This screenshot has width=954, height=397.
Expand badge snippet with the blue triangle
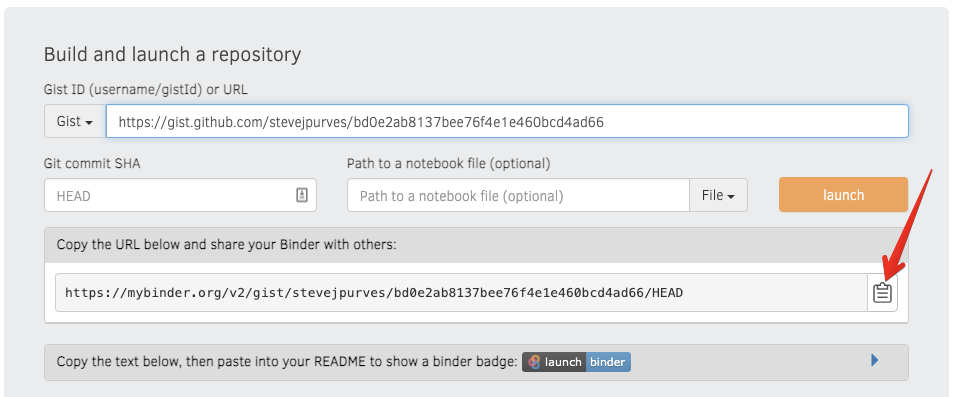(x=875, y=361)
